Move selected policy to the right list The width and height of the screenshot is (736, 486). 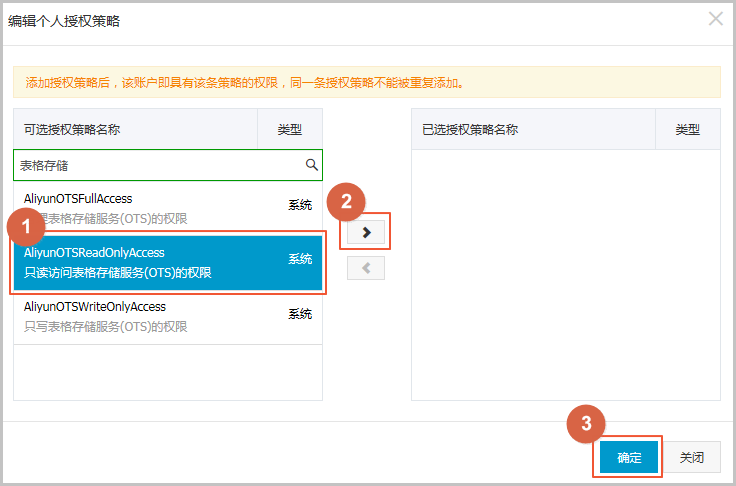point(366,232)
